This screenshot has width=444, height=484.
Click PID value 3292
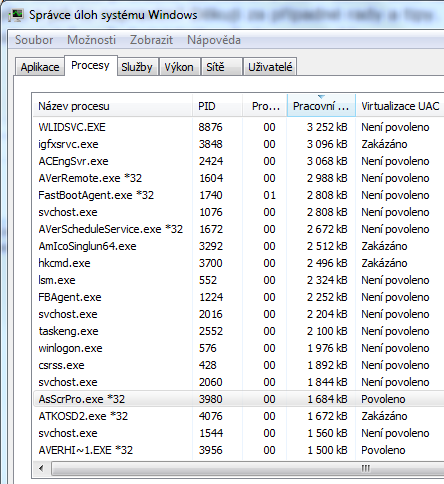(x=210, y=246)
